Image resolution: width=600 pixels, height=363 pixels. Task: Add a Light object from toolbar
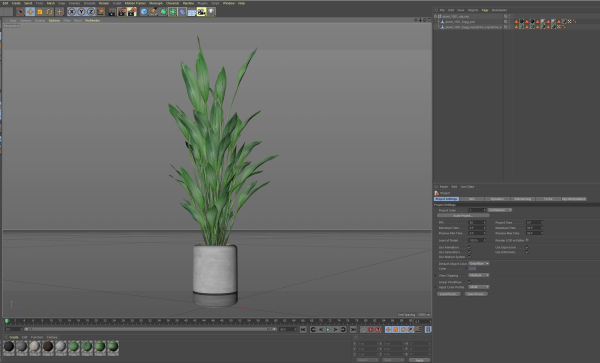coord(211,12)
